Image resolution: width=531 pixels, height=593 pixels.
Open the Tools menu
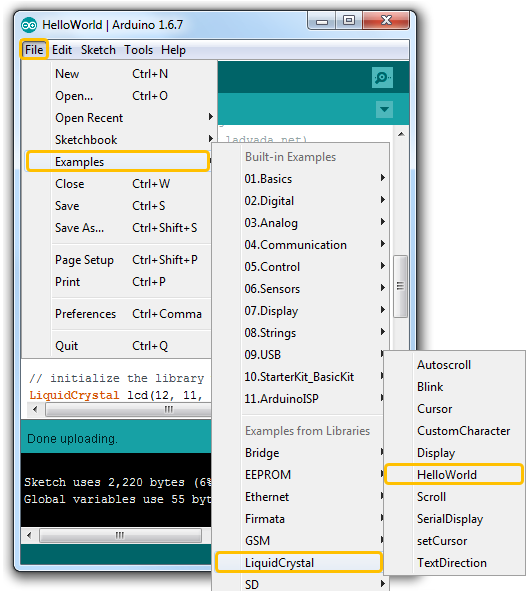tap(138, 50)
